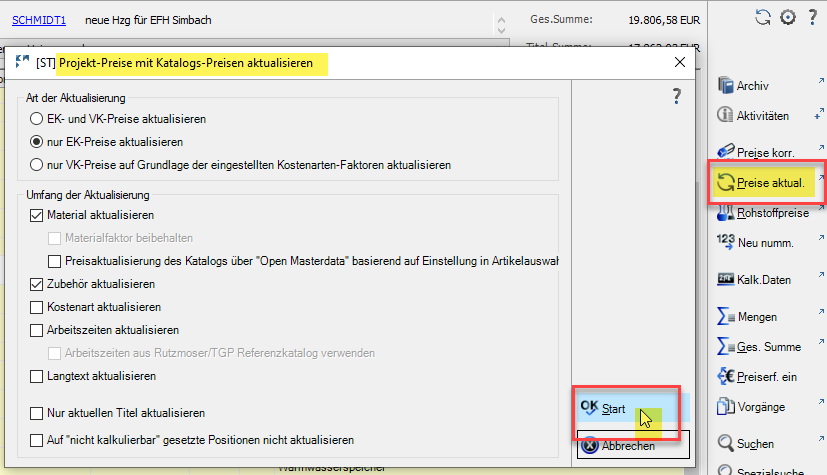The image size is (827, 475).
Task: Open the Archiv sidebar icon
Action: coord(726,86)
